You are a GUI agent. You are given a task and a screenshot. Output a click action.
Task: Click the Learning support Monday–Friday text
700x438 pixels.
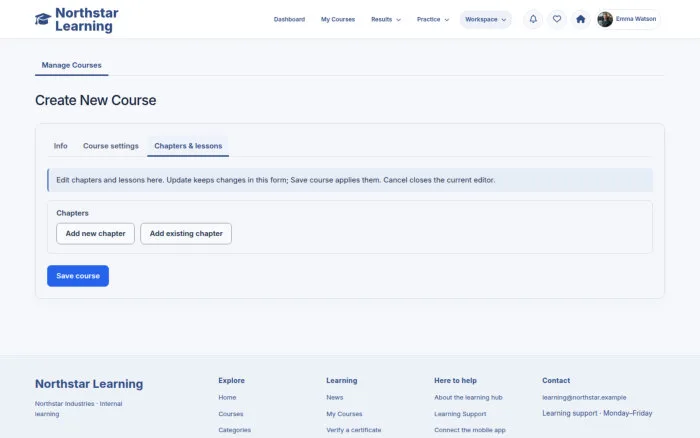(x=597, y=413)
